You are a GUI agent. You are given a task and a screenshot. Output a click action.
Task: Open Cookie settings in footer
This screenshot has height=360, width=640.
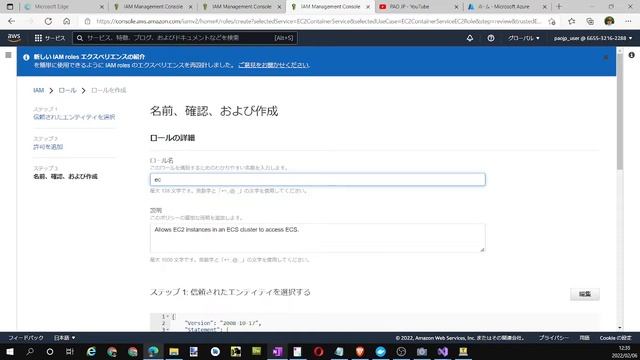[616, 338]
